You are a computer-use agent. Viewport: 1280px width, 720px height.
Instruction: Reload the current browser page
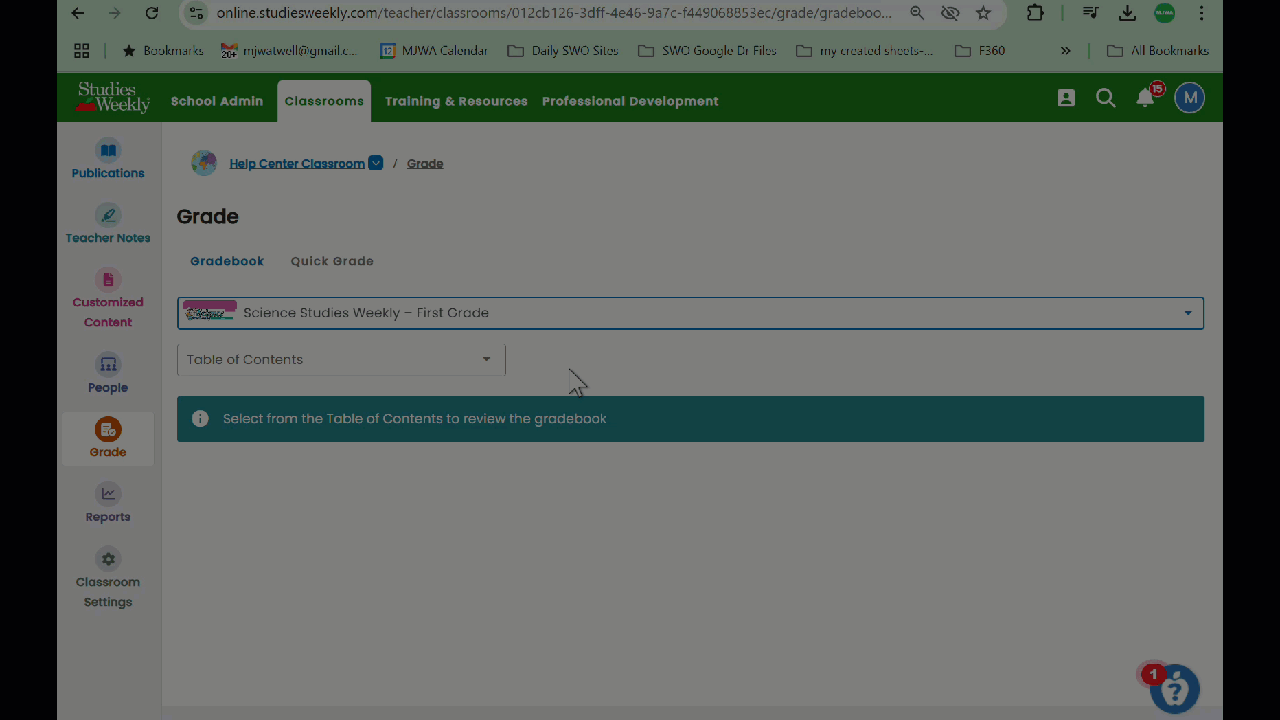tap(152, 13)
